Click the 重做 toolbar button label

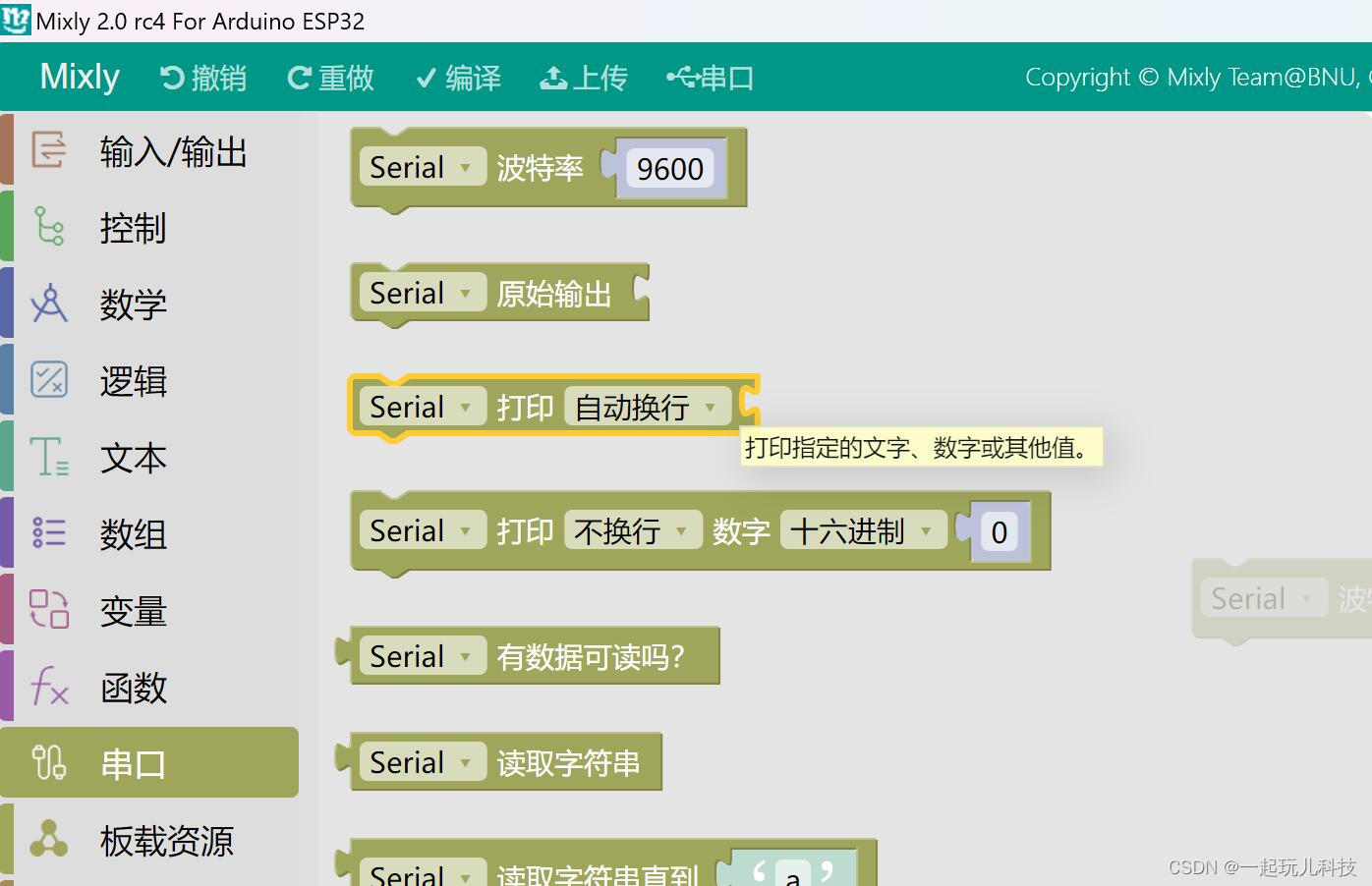pyautogui.click(x=346, y=78)
